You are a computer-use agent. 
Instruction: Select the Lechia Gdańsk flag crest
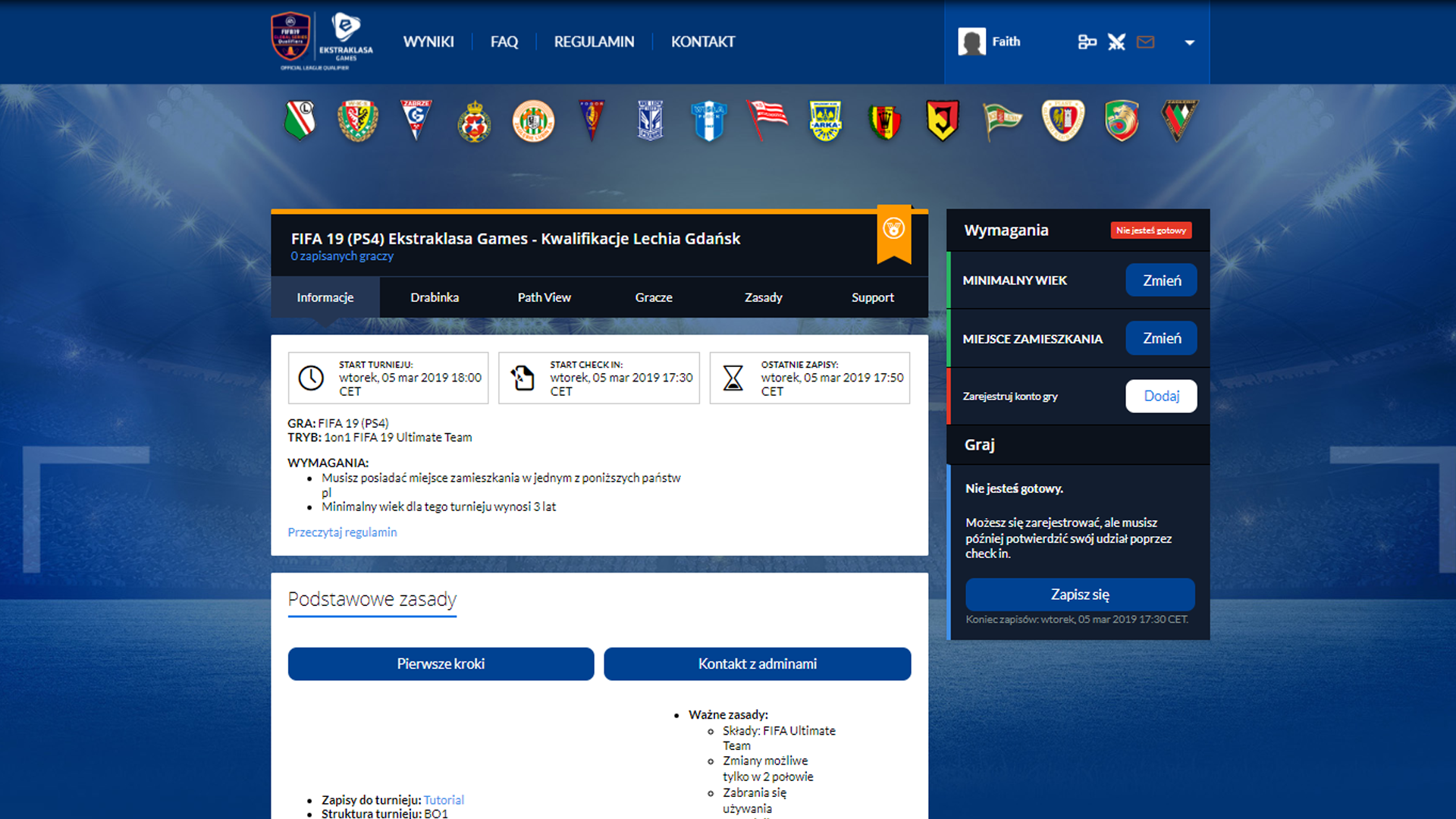pyautogui.click(x=1002, y=121)
